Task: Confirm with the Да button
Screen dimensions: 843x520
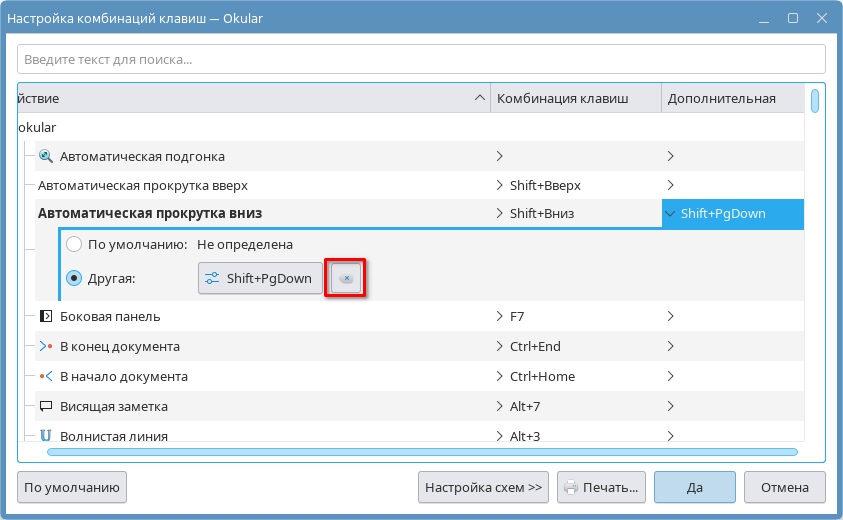Action: coord(694,488)
